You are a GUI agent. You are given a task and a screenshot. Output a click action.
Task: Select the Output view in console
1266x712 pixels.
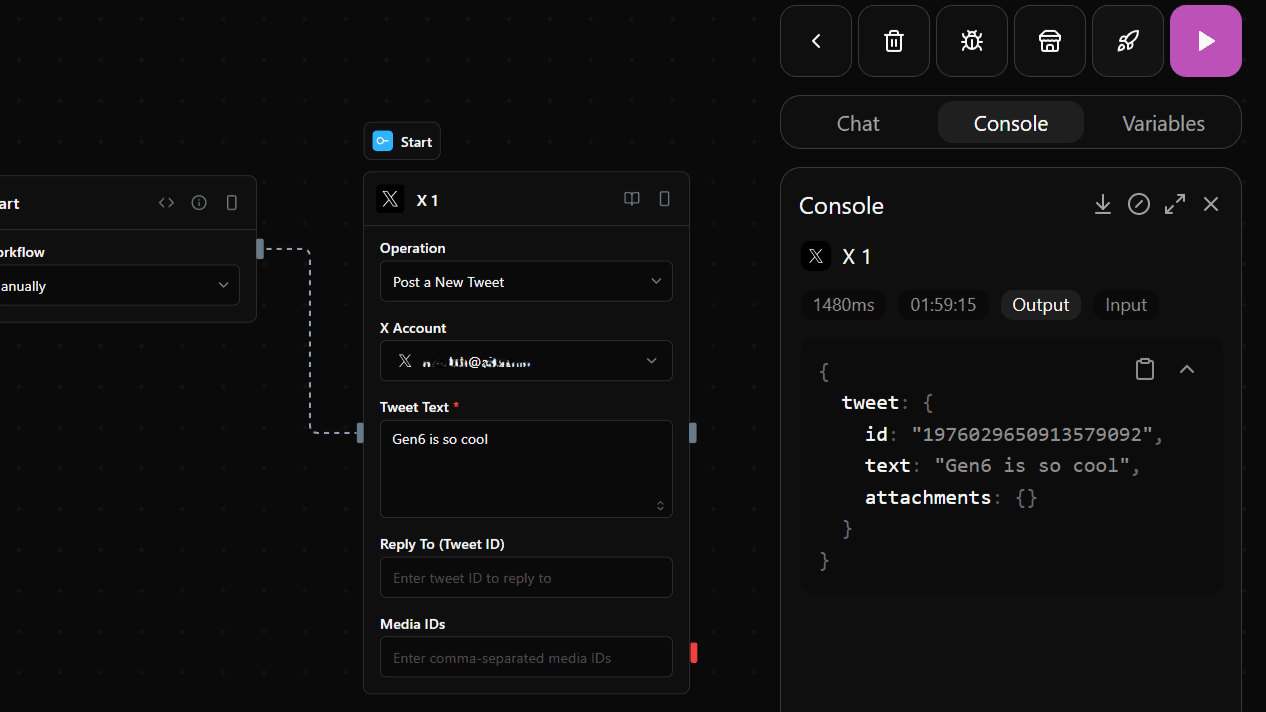1040,305
